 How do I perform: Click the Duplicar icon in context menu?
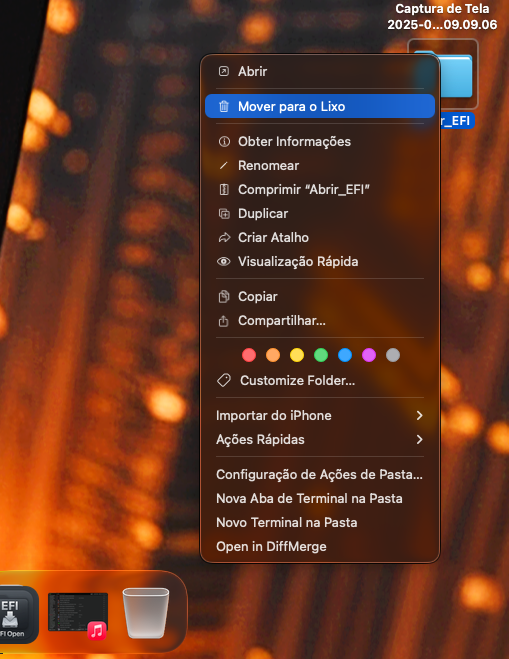click(x=224, y=214)
